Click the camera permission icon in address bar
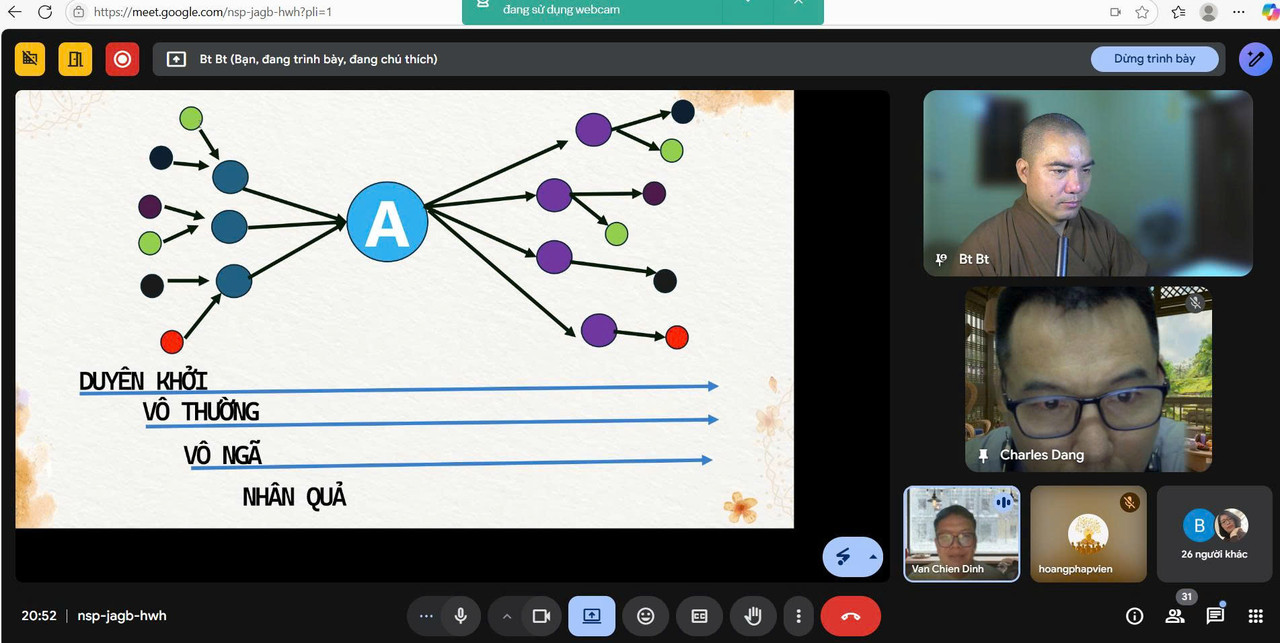The height and width of the screenshot is (643, 1280). (x=1116, y=12)
